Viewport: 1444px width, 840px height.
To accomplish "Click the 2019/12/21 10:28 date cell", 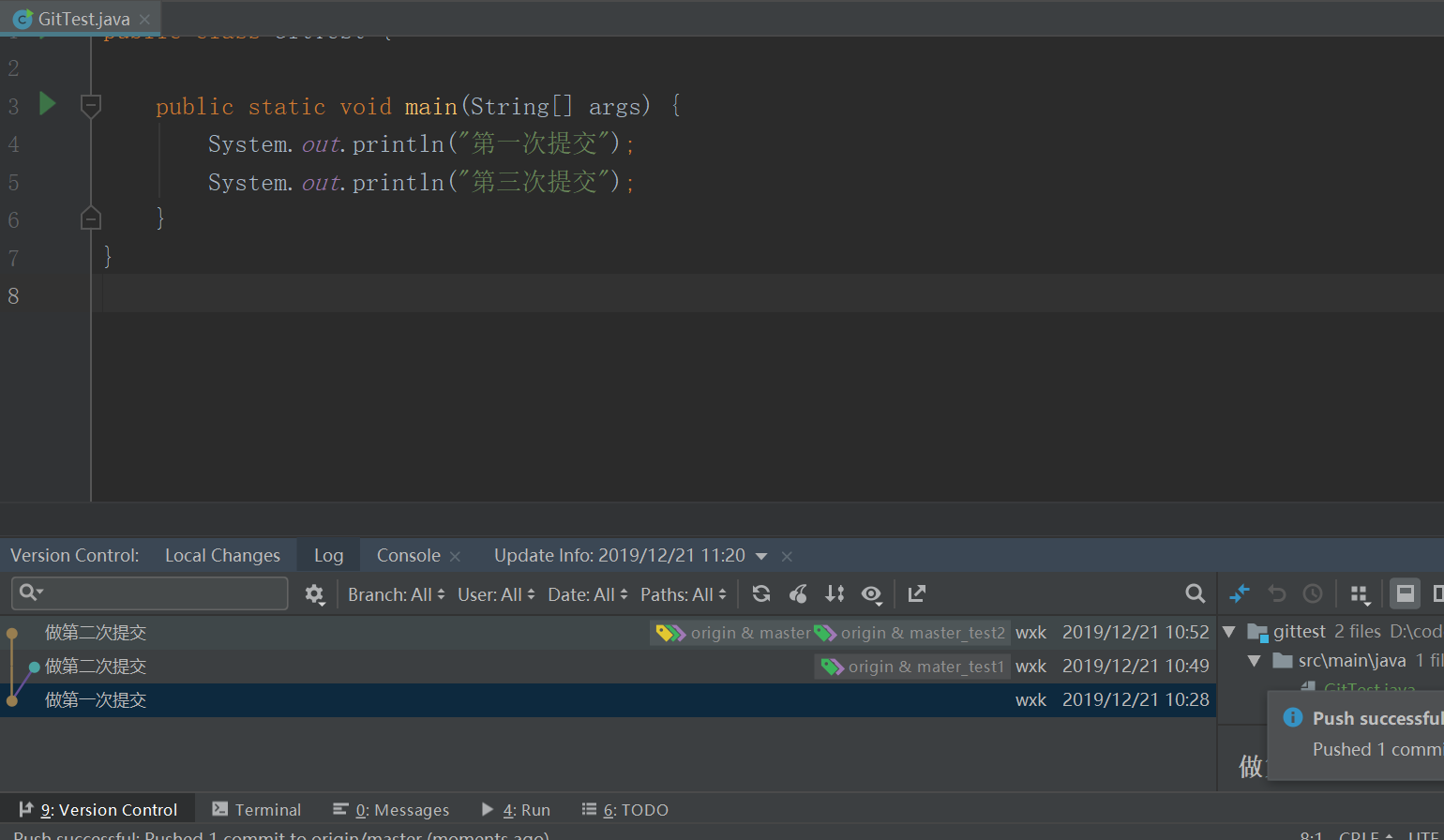I will (x=1136, y=700).
